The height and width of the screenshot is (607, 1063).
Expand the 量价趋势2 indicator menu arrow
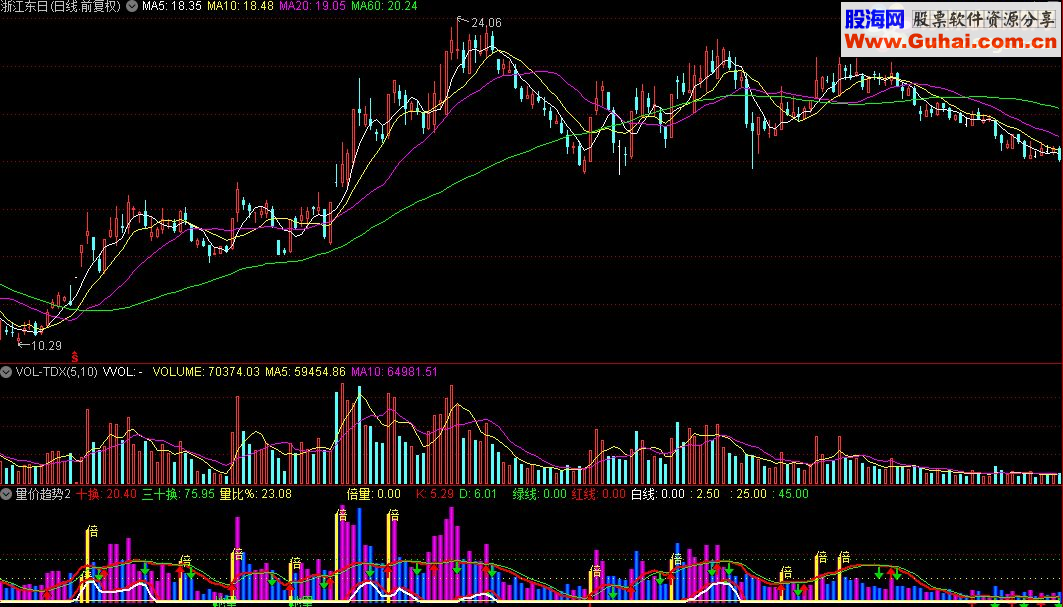pos(6,494)
